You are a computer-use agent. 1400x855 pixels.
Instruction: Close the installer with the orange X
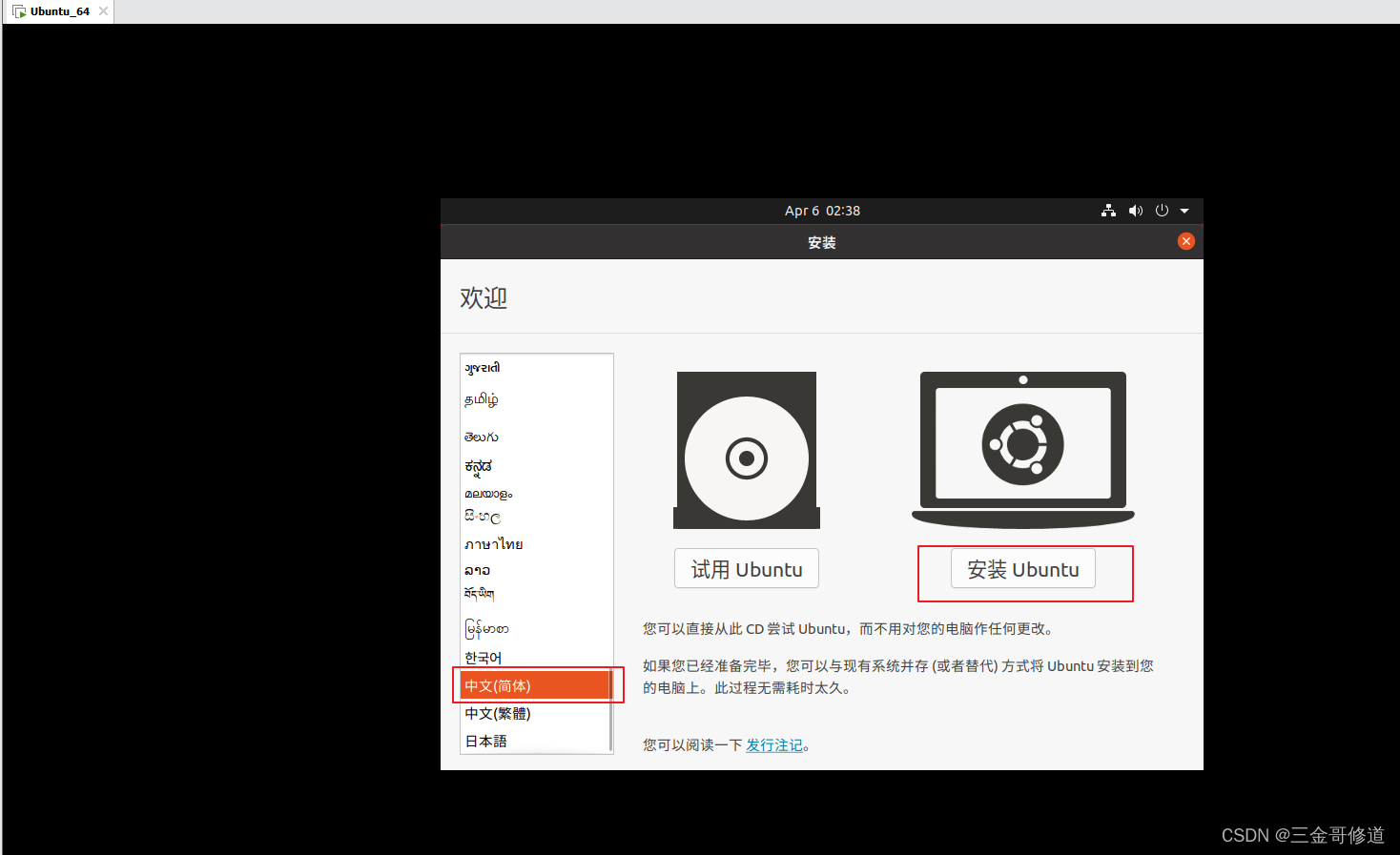coord(1186,241)
